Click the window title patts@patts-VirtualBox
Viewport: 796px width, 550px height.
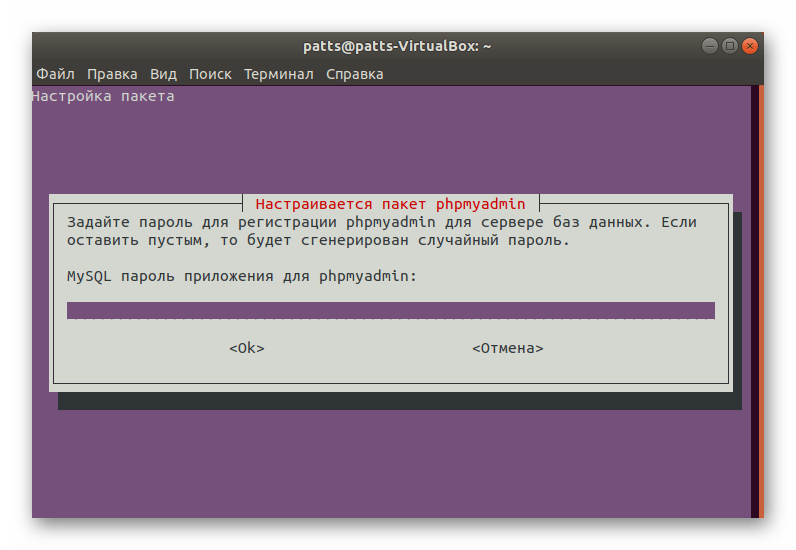pyautogui.click(x=397, y=46)
